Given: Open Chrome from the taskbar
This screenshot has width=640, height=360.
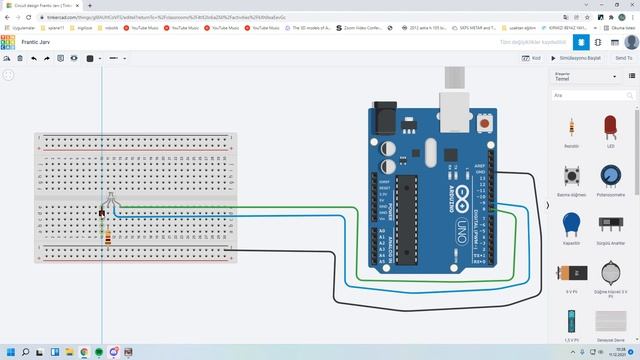Looking at the screenshot, I should point(84,352).
